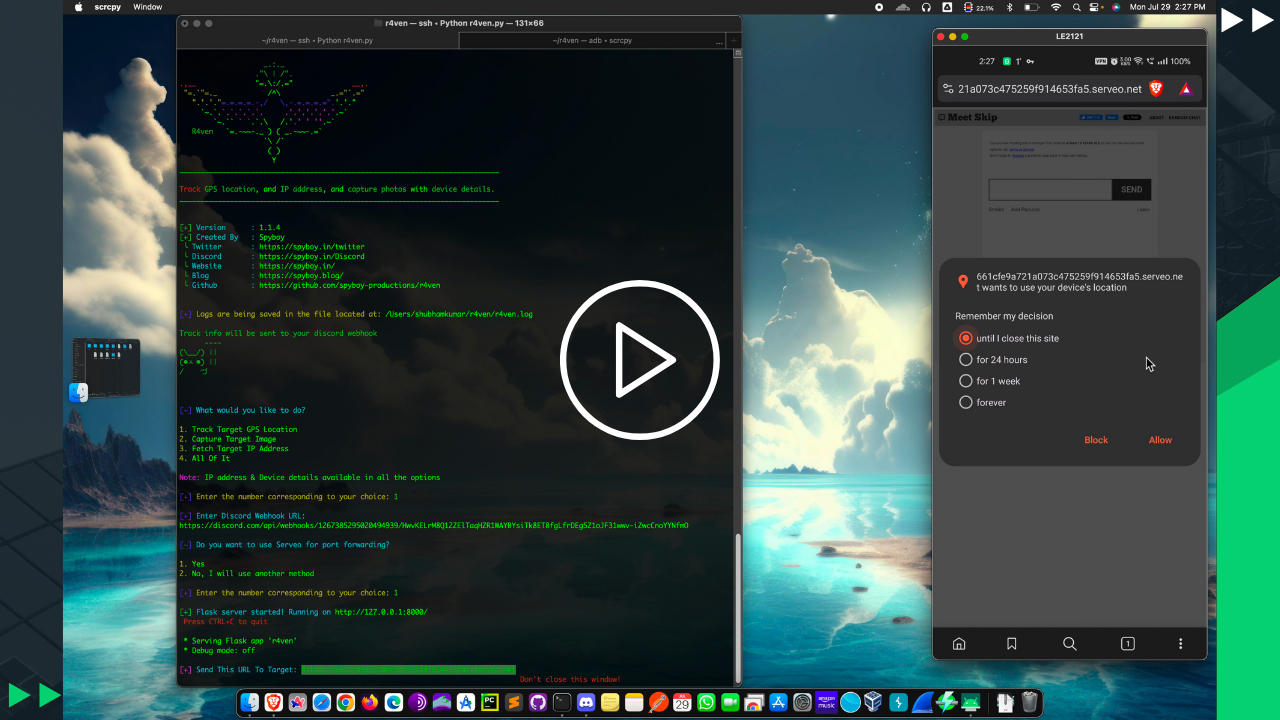Launch Brave browser from the Dock
1280x720 pixels.
(274, 703)
